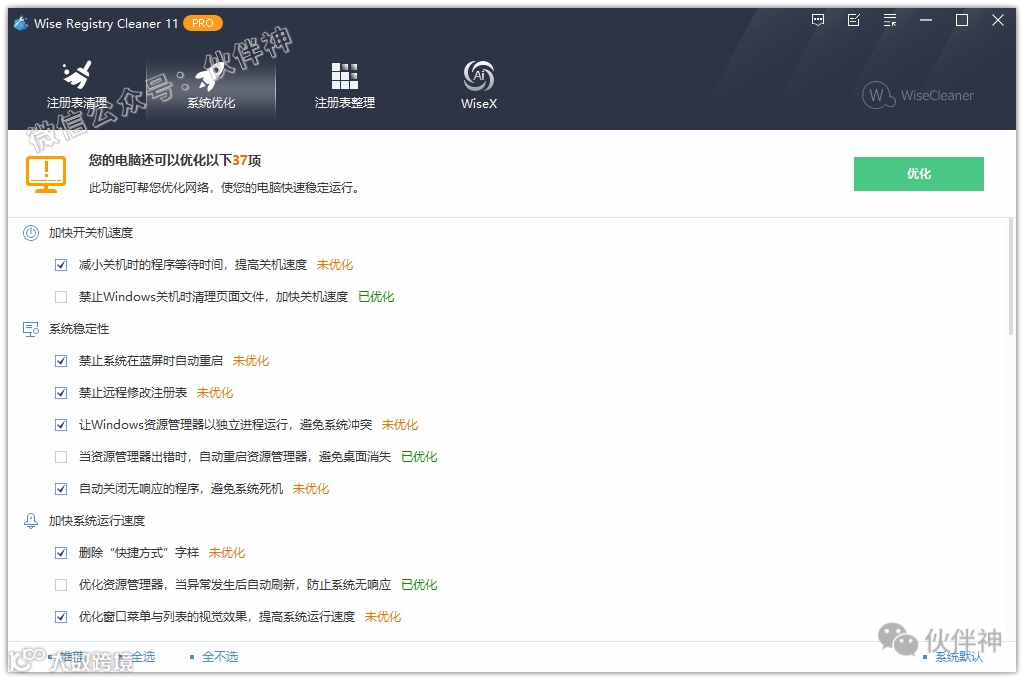Click the WiseCleaner logo
The width and height of the screenshot is (1024, 680).
click(918, 95)
